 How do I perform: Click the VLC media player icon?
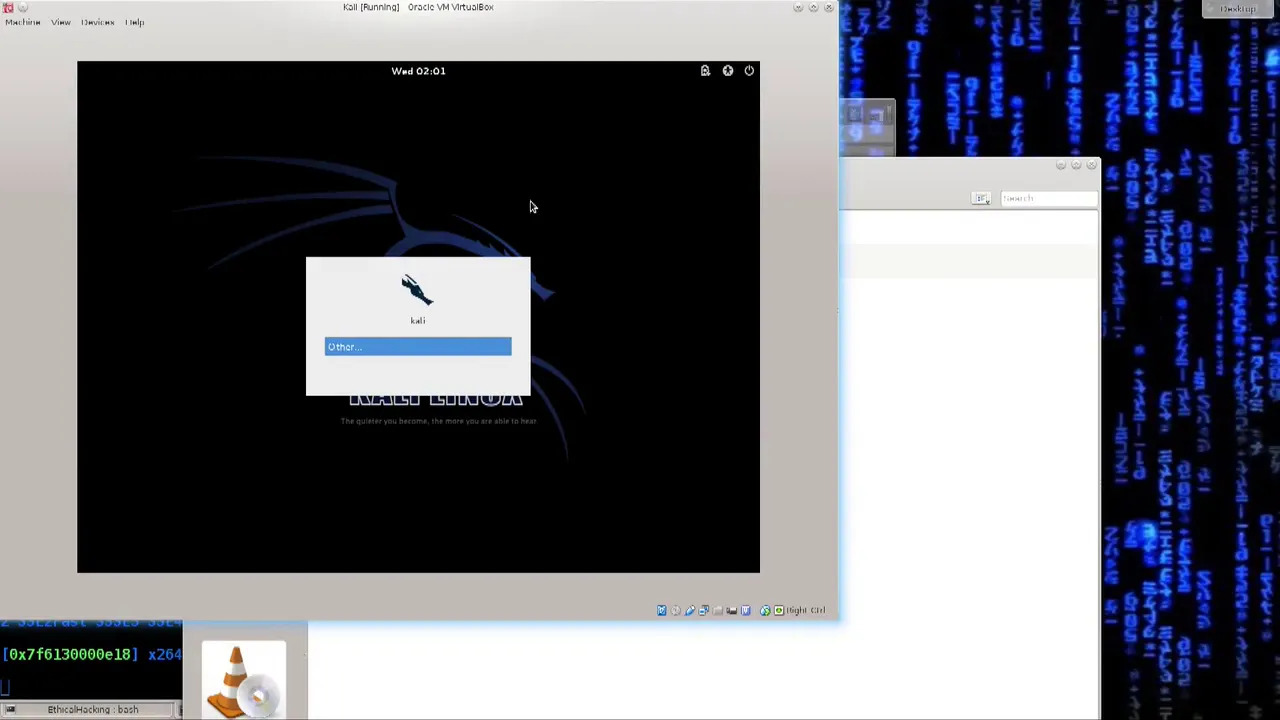243,681
